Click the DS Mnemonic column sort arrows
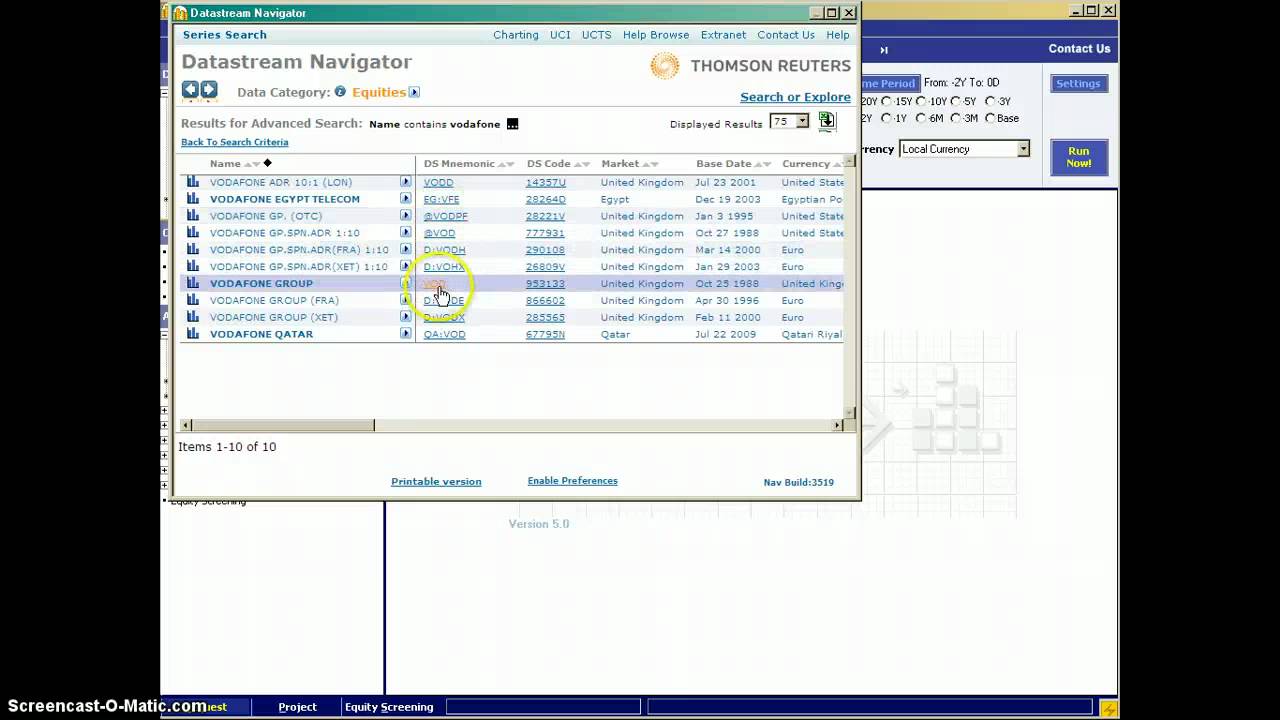 506,164
